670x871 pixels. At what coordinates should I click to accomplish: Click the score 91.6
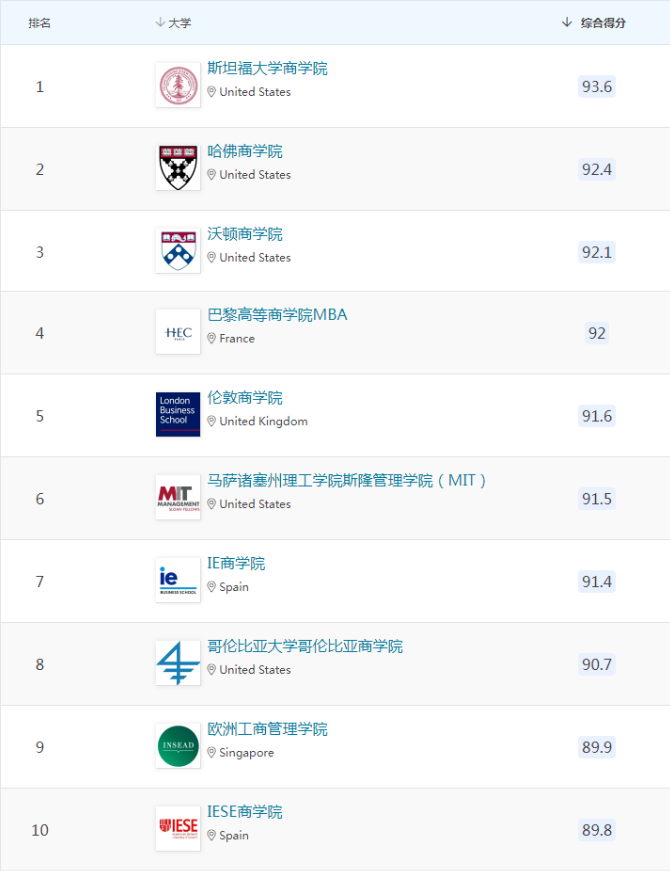(x=597, y=416)
